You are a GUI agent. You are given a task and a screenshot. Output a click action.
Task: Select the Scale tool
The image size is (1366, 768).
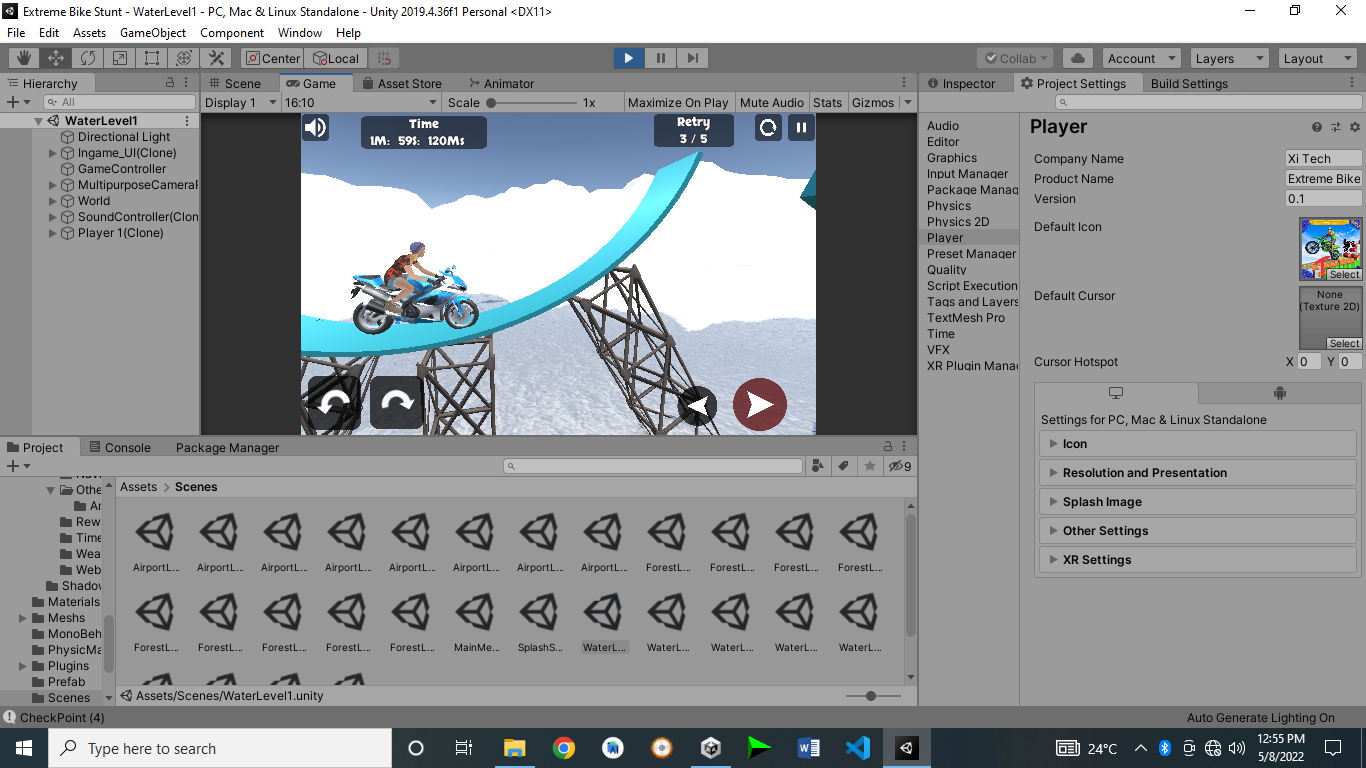pos(120,58)
